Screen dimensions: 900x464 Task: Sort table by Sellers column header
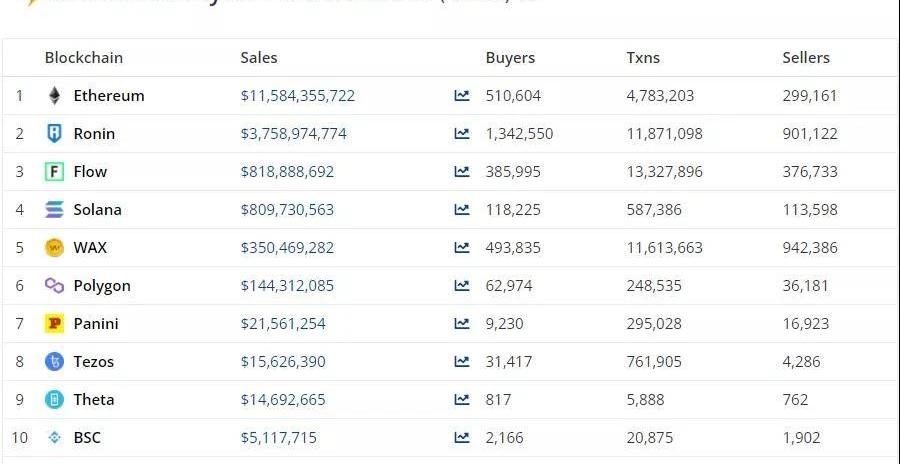pos(806,58)
